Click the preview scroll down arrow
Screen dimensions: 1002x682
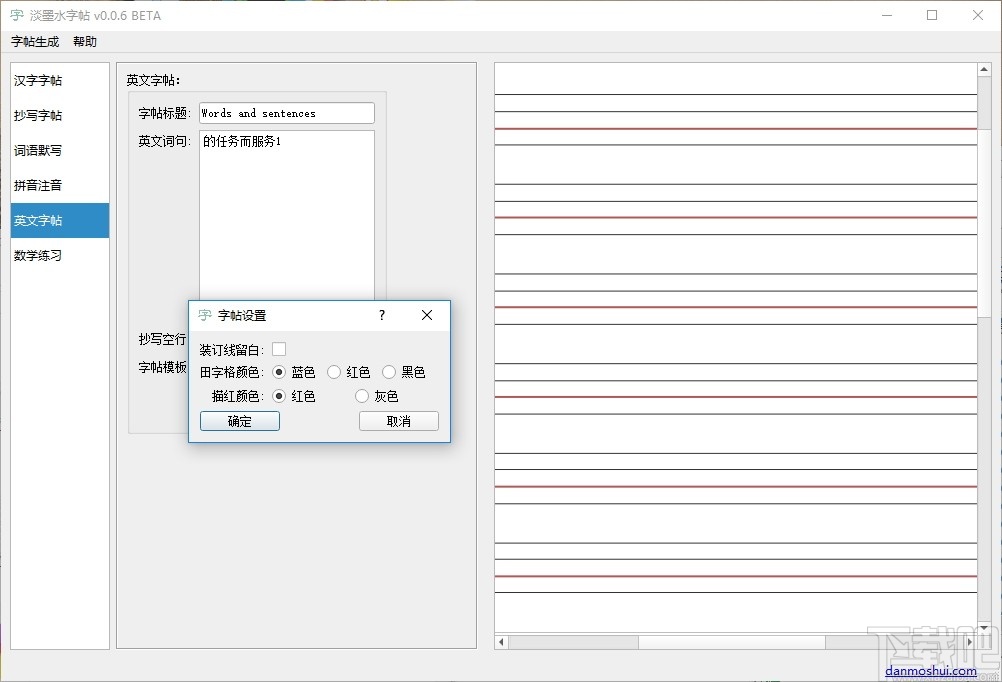pyautogui.click(x=984, y=628)
